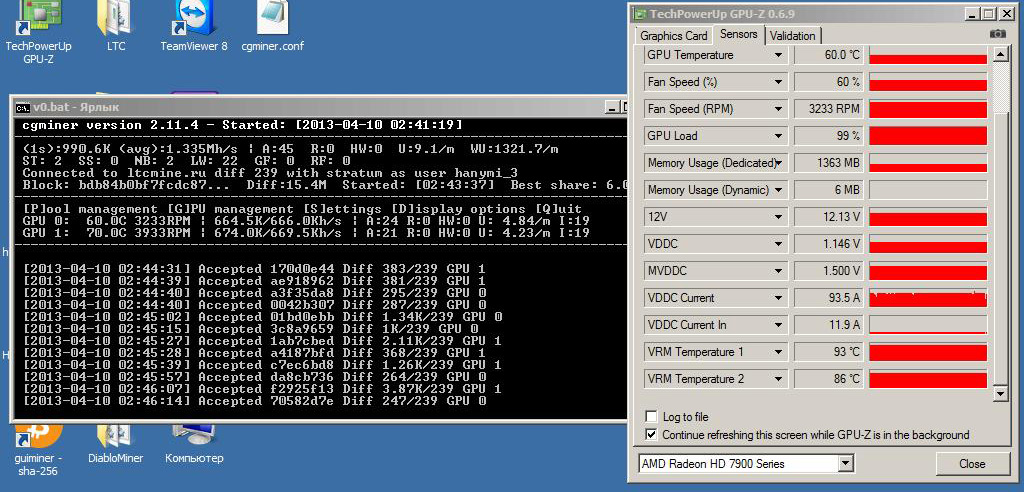Click the sensor list scrollbar down arrow
The height and width of the screenshot is (492, 1024).
pyautogui.click(x=1000, y=393)
